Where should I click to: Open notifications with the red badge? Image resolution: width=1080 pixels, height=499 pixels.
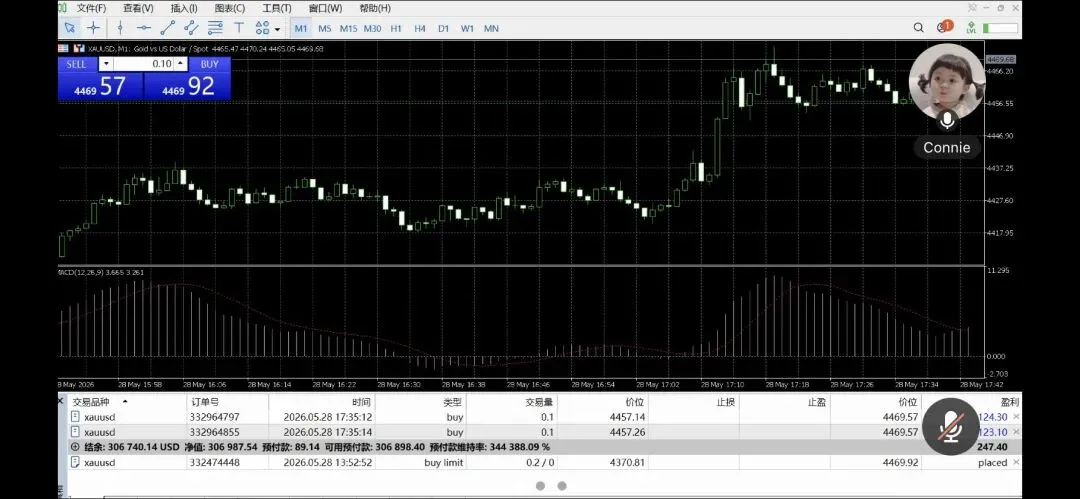click(943, 27)
